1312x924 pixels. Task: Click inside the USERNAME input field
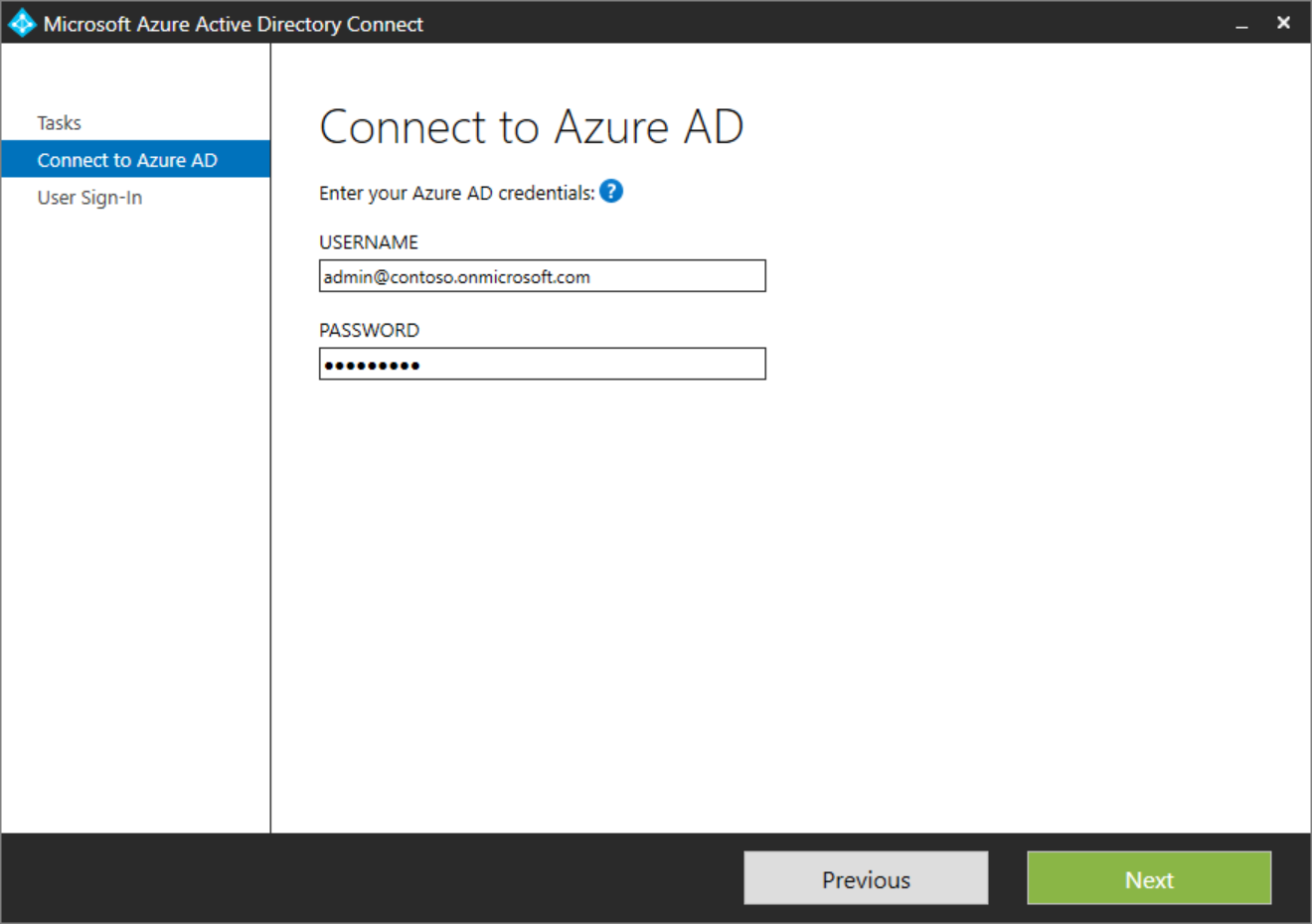point(542,275)
